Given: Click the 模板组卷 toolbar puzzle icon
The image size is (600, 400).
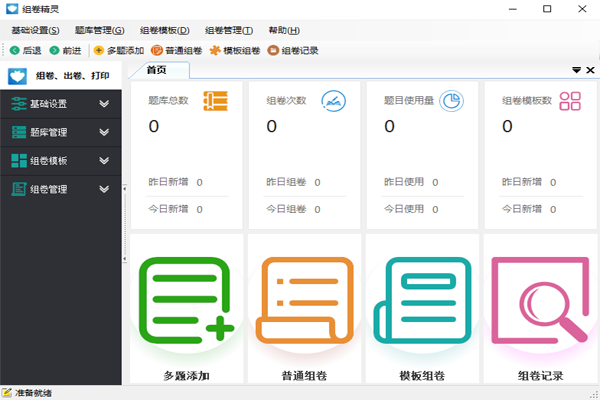Looking at the screenshot, I should pyautogui.click(x=215, y=51).
